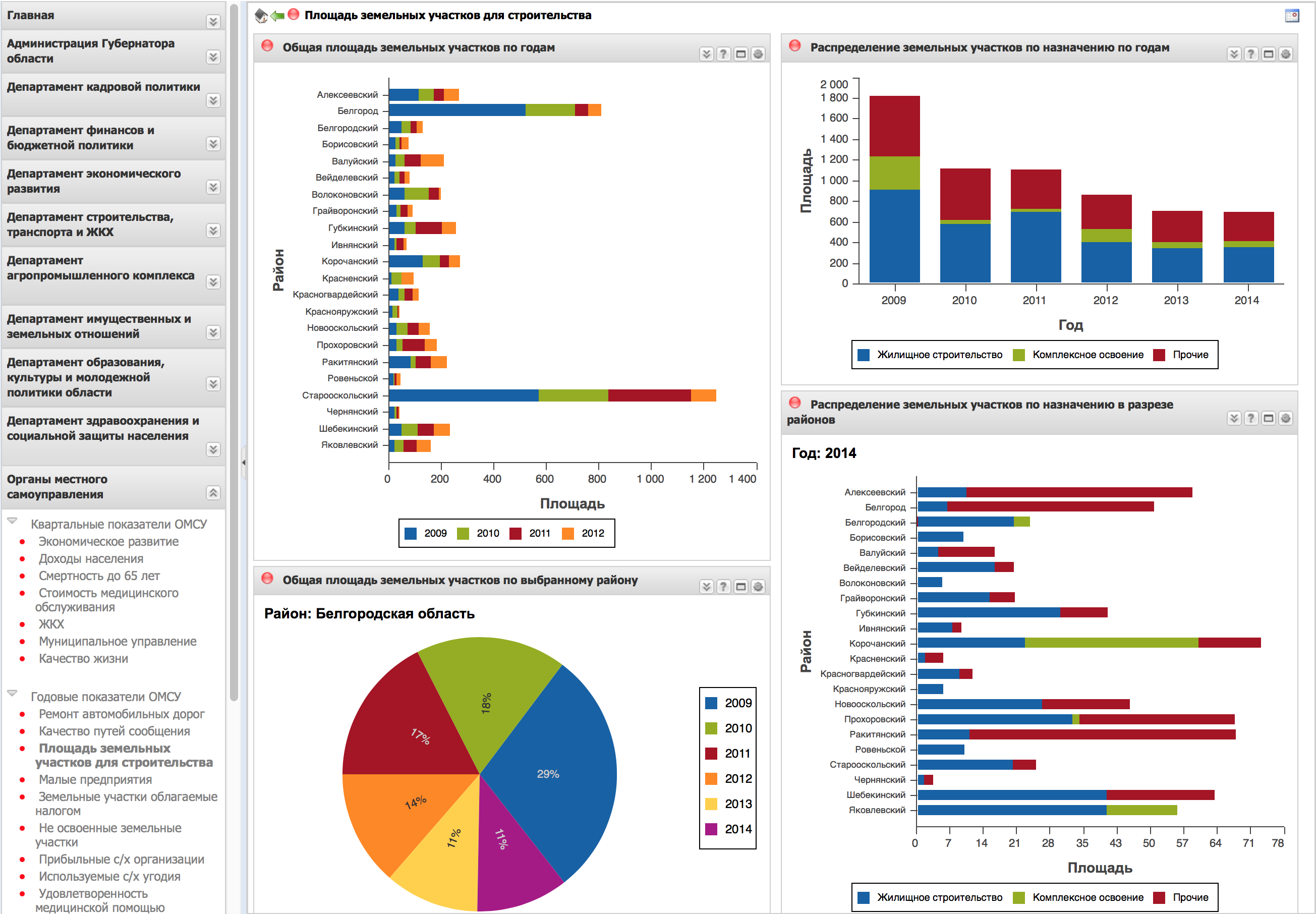Open settings gear of the pie chart panel
The width and height of the screenshot is (1316, 914).
(x=758, y=587)
